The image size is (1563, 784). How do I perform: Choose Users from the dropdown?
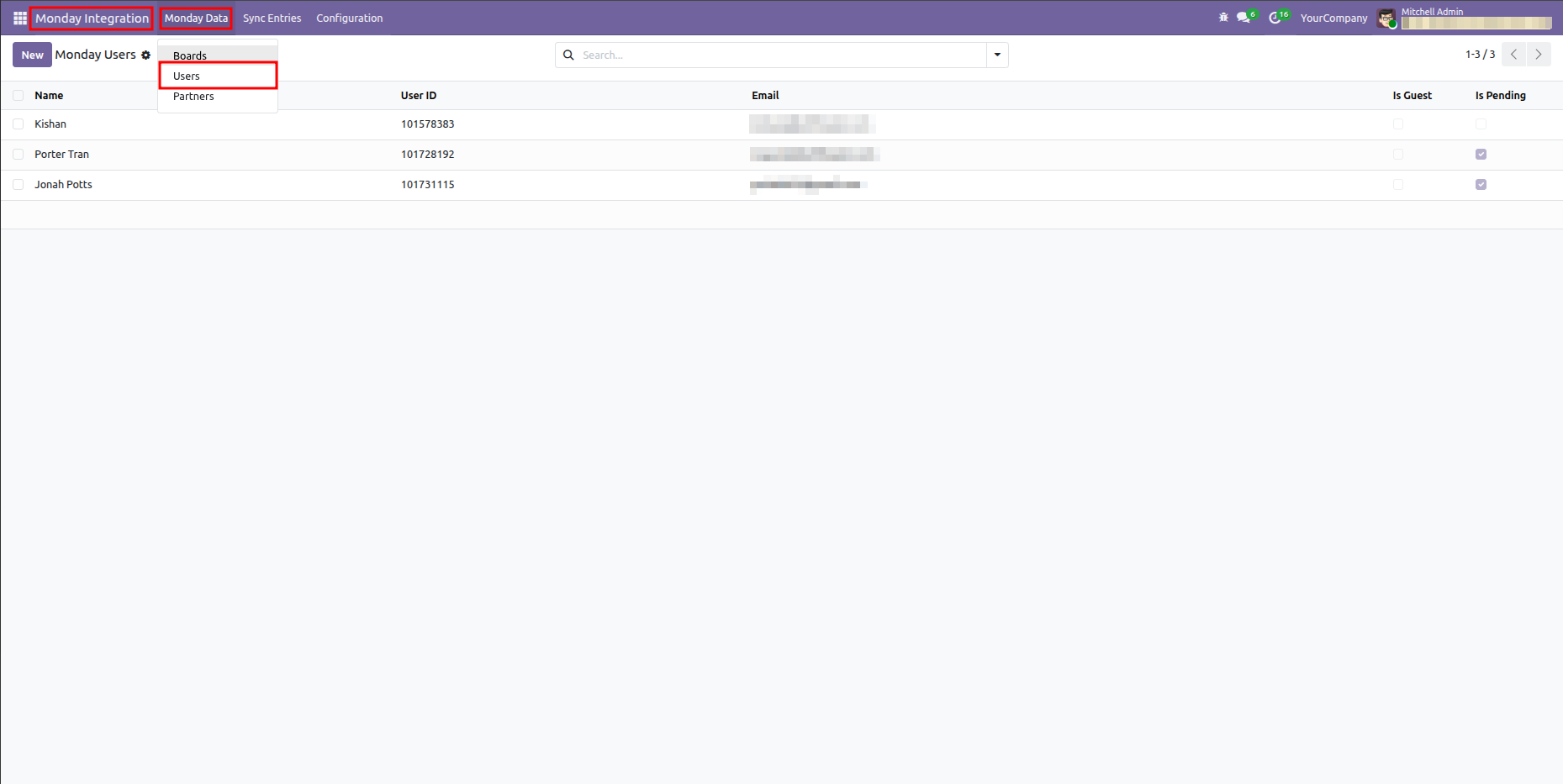pyautogui.click(x=218, y=76)
